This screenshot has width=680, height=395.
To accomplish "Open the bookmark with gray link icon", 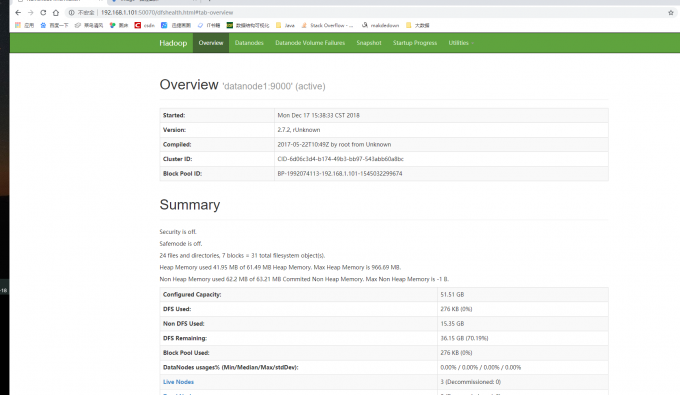I will click(89, 25).
